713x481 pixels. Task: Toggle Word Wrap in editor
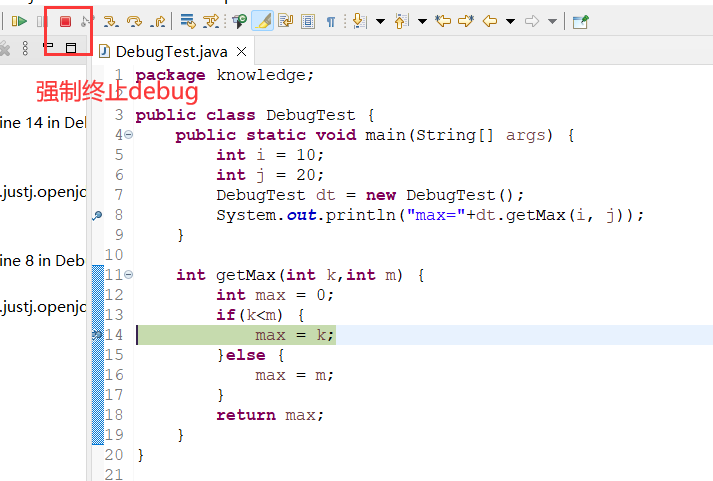pyautogui.click(x=286, y=21)
